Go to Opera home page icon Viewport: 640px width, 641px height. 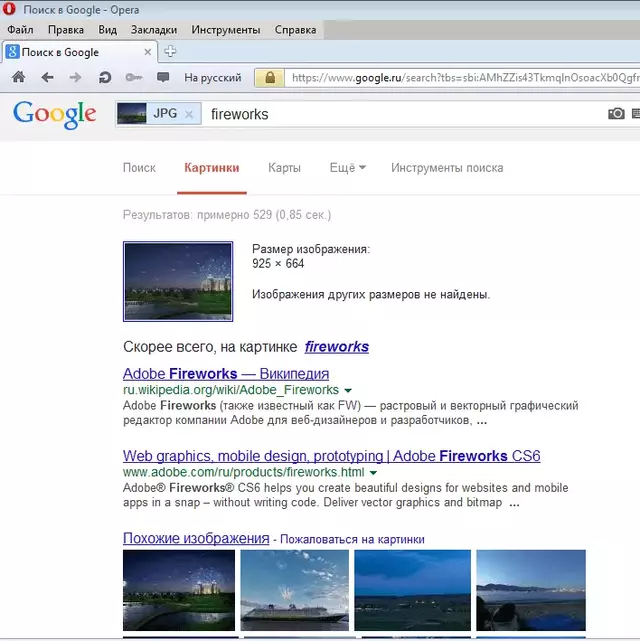pyautogui.click(x=18, y=77)
